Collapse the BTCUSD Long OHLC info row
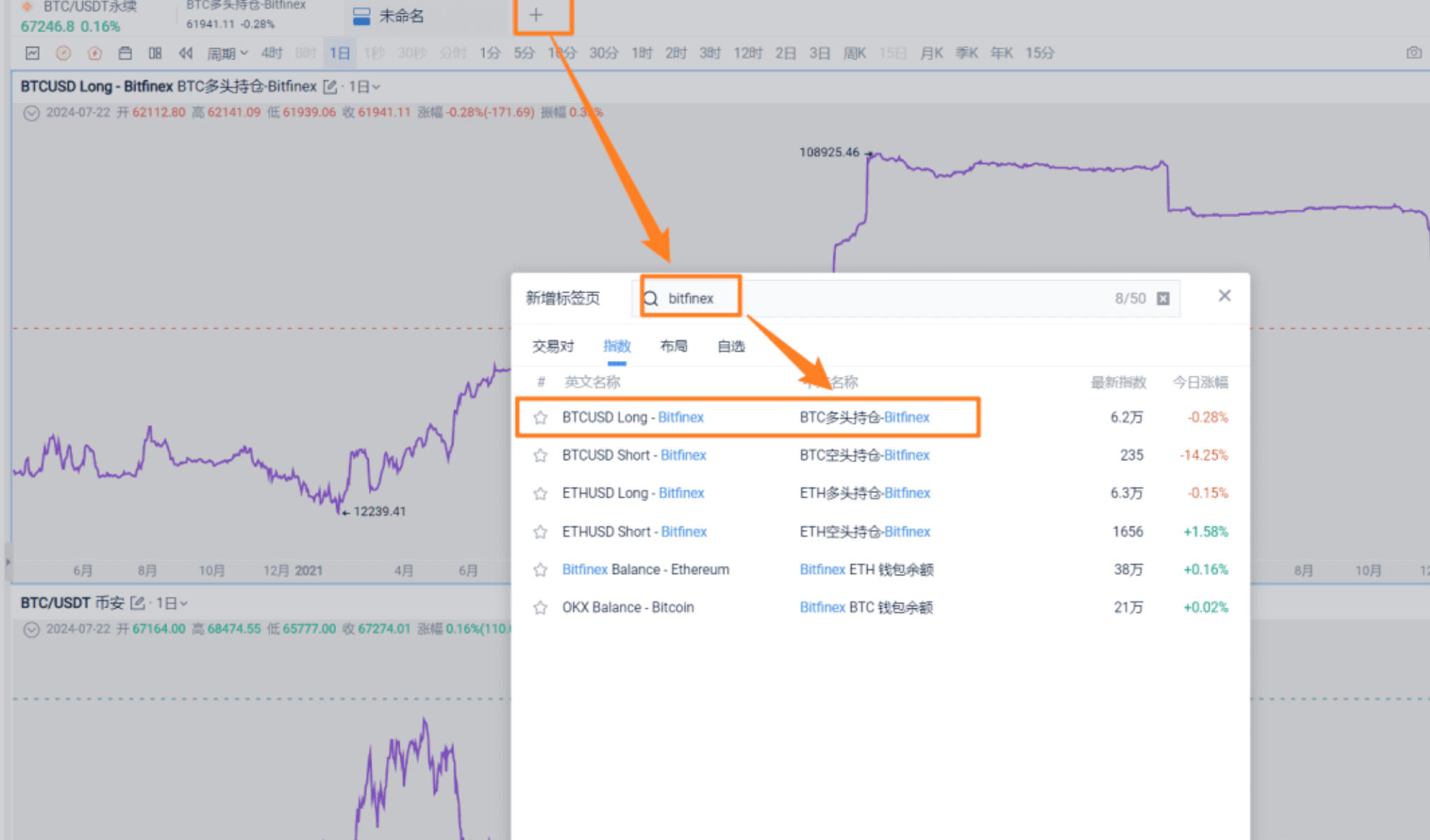The width and height of the screenshot is (1430, 840). [x=31, y=112]
